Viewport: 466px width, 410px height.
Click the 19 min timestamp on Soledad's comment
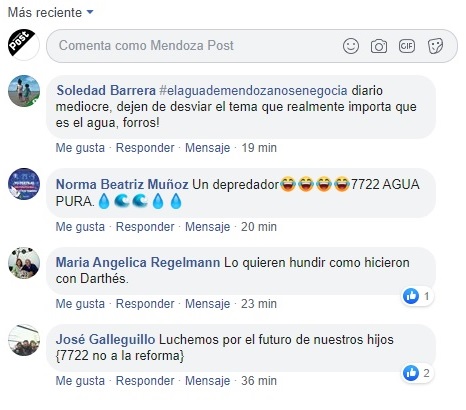click(x=259, y=148)
